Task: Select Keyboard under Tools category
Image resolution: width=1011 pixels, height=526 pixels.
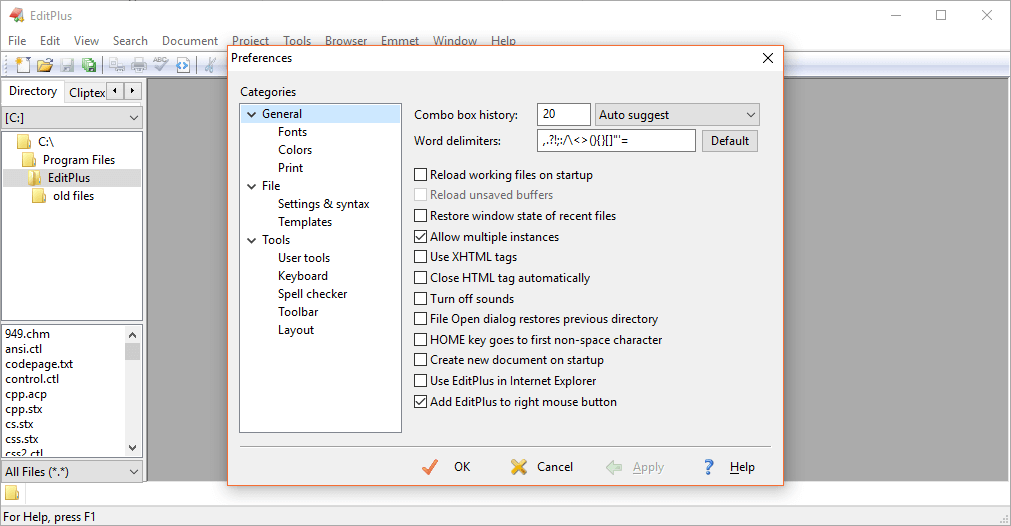Action: click(x=302, y=276)
